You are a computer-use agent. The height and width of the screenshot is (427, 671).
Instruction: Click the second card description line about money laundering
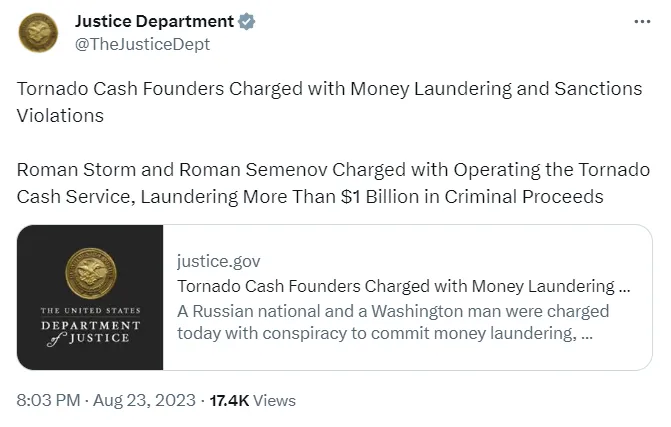(385, 333)
